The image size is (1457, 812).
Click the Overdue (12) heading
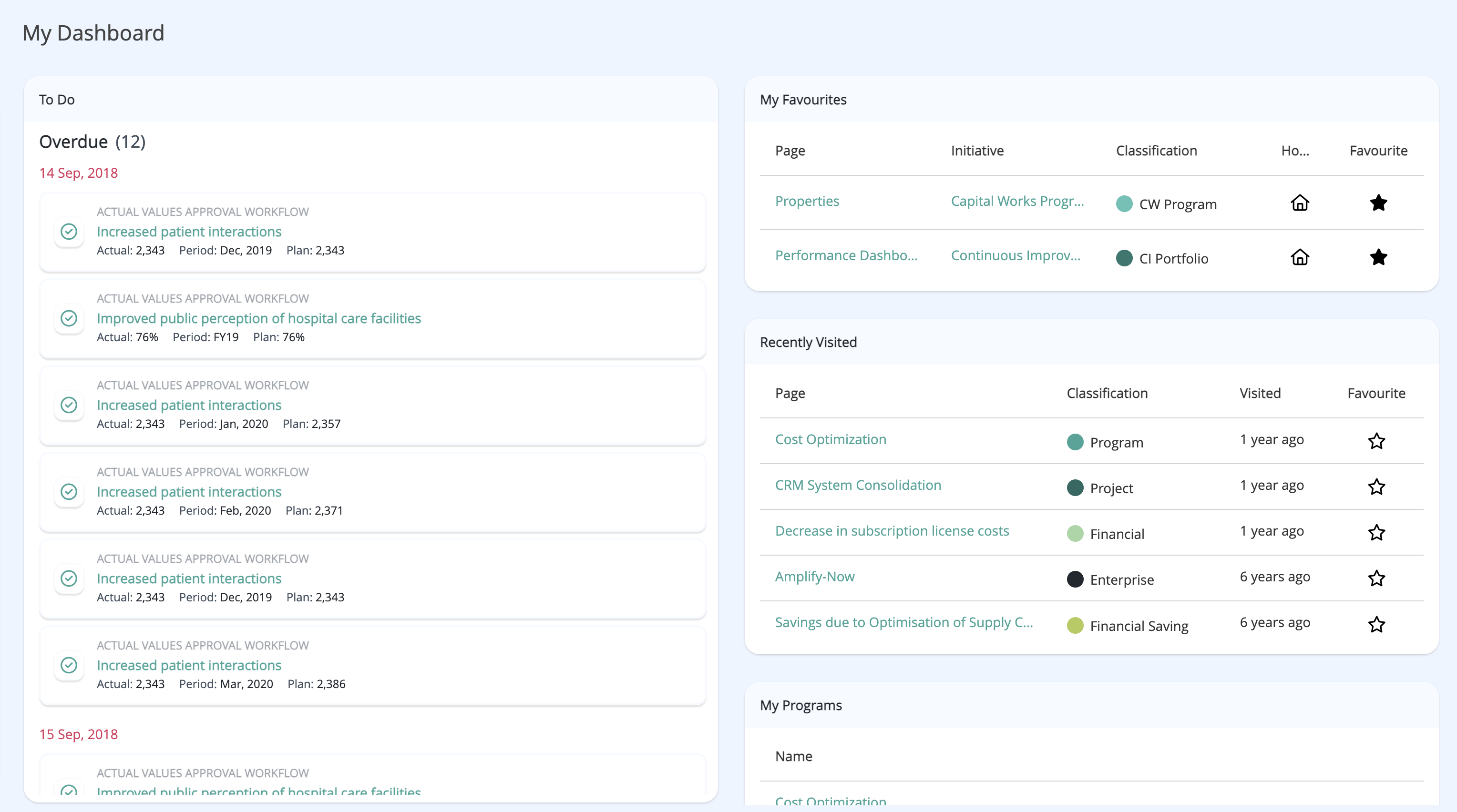pos(92,142)
